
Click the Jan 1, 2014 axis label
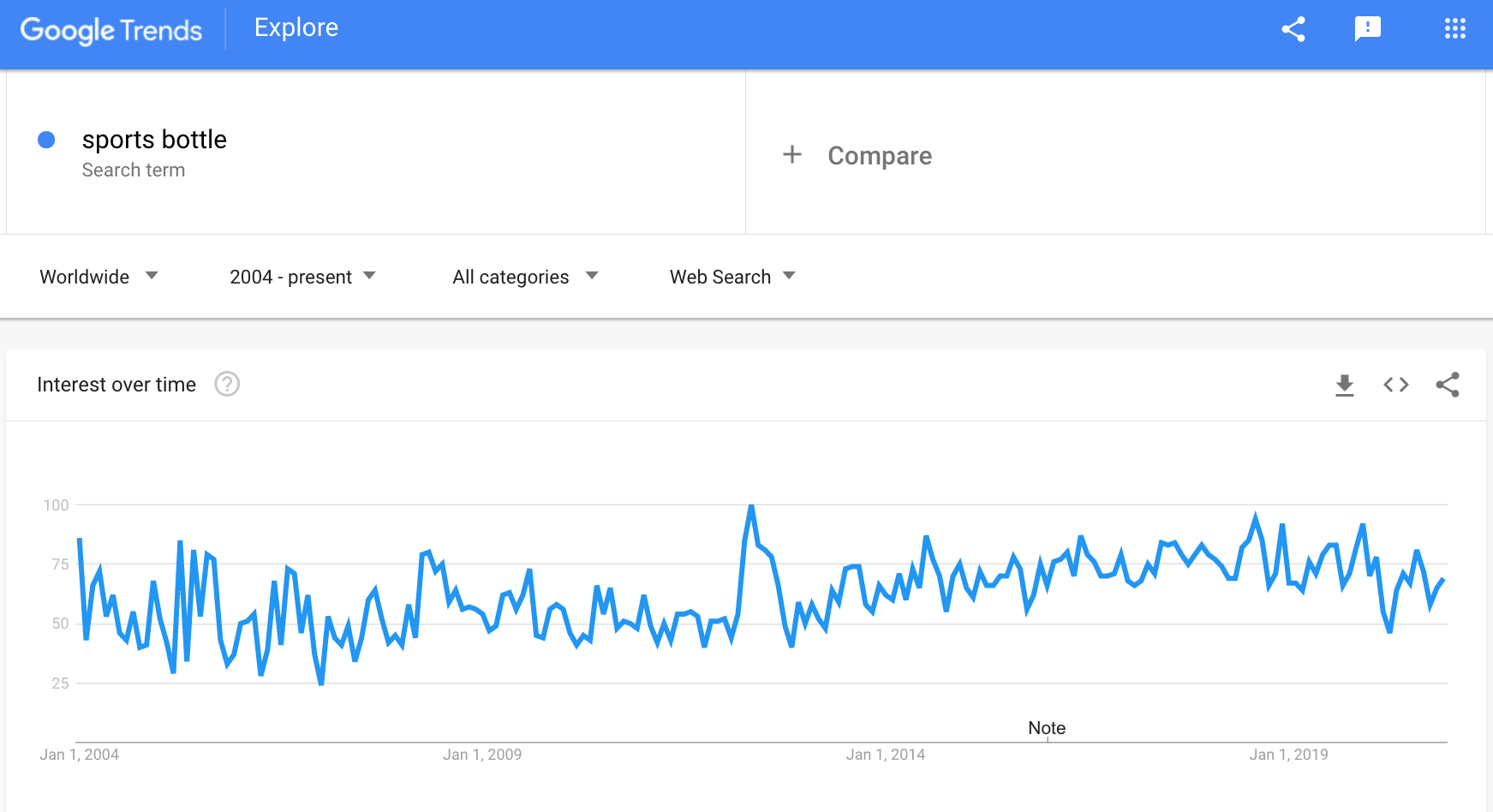click(x=886, y=755)
